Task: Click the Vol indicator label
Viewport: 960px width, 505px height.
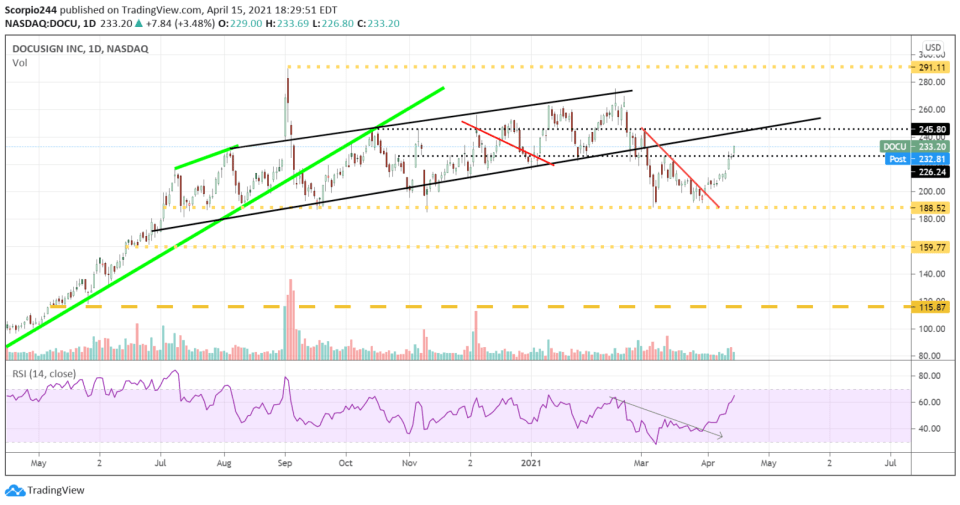Action: (x=20, y=63)
